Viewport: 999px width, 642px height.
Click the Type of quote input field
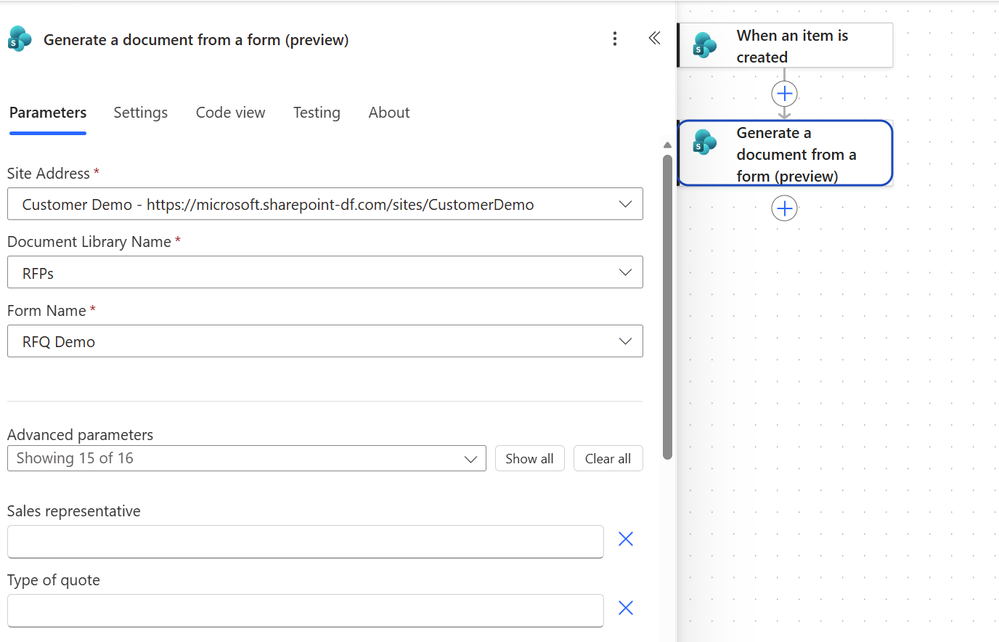coord(305,611)
